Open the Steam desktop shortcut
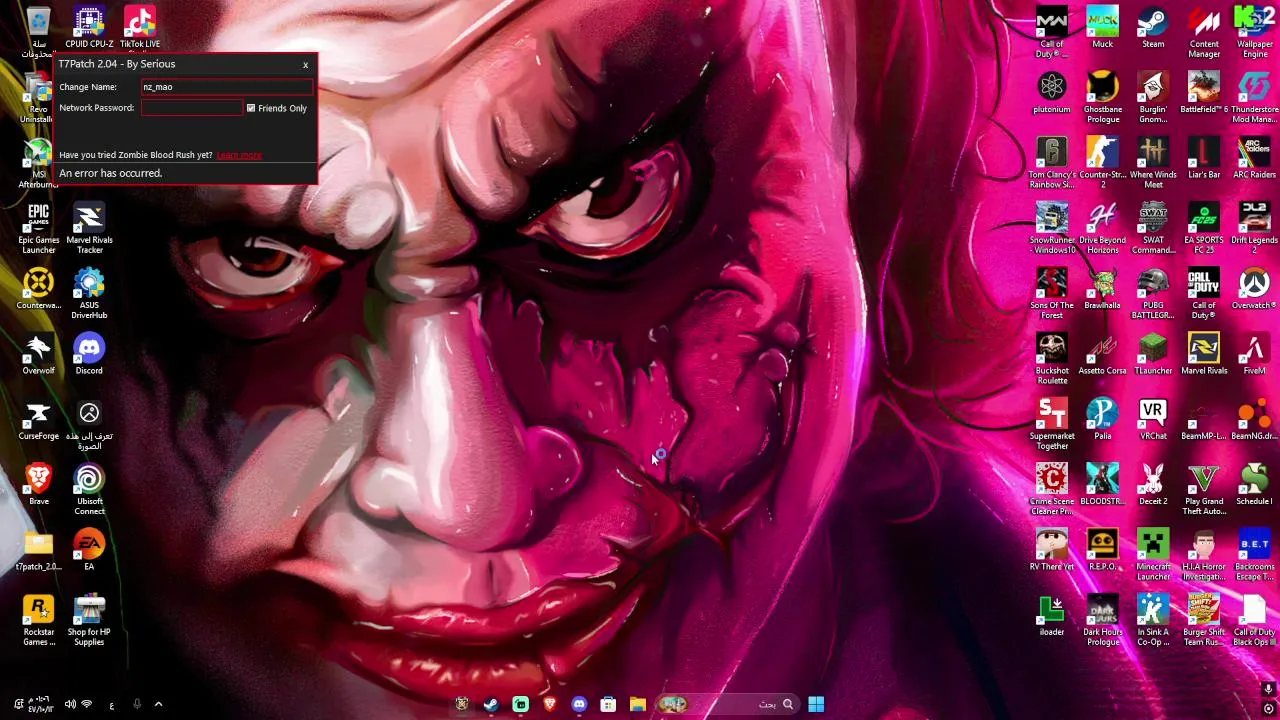Viewport: 1280px width, 720px height. point(1153,28)
